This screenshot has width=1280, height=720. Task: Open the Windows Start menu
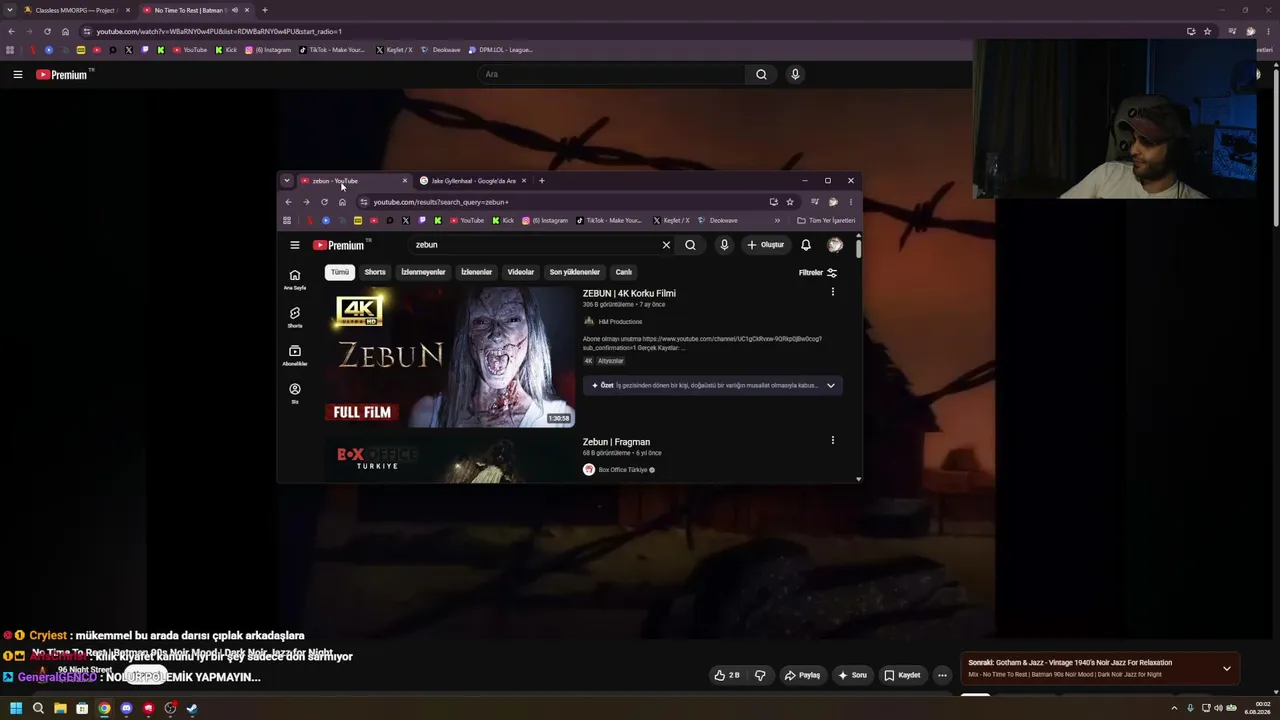click(16, 709)
